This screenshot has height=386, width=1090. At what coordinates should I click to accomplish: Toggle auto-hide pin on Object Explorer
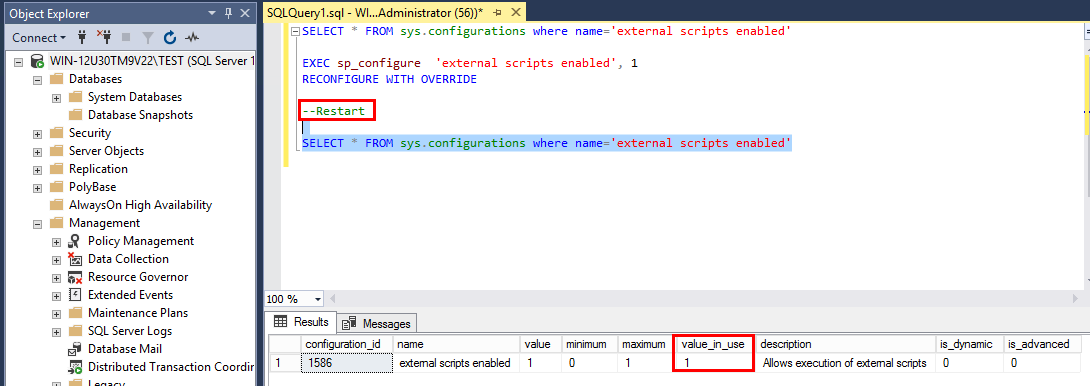(228, 13)
